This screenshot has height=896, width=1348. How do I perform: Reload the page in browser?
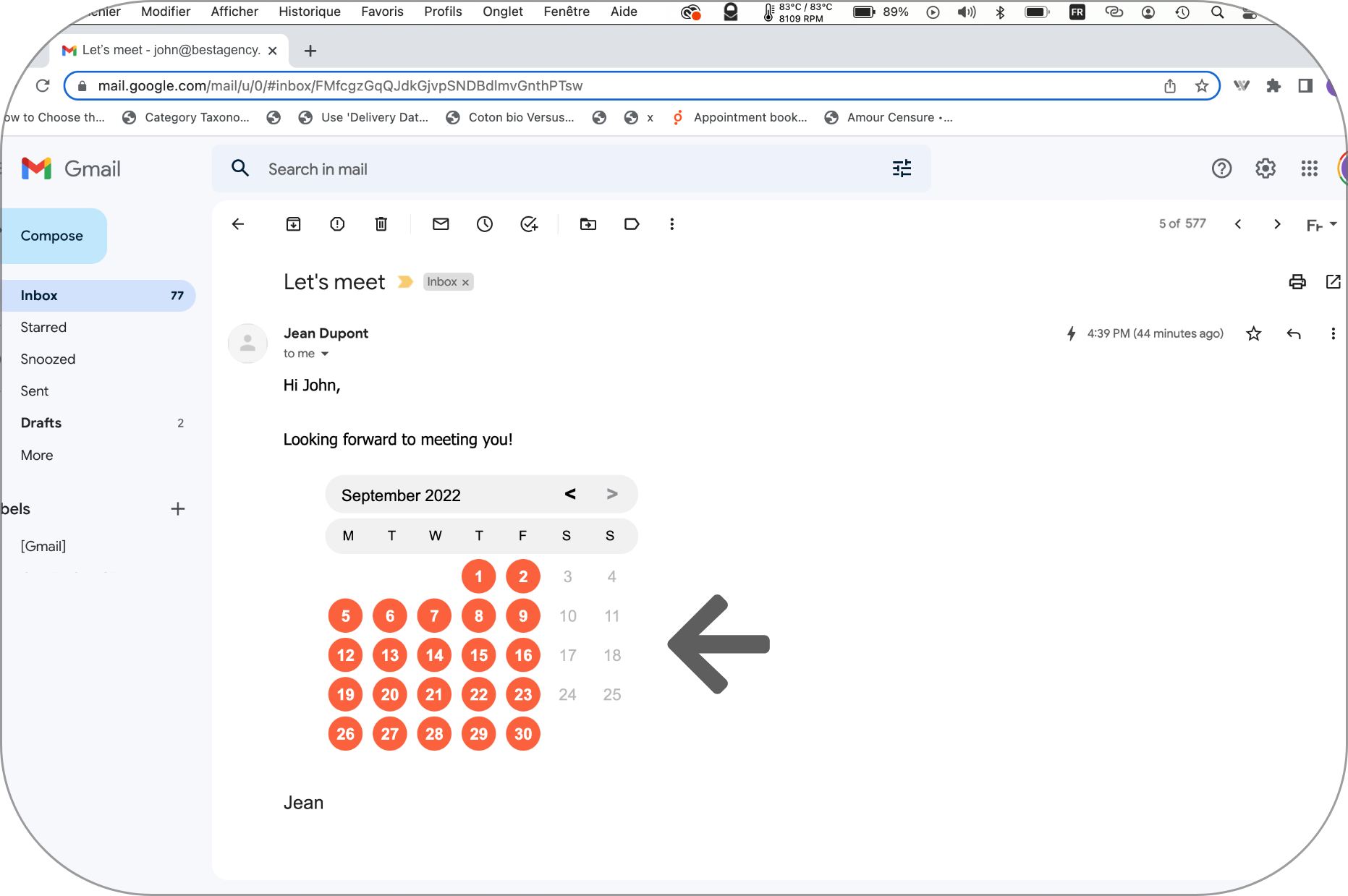[42, 86]
